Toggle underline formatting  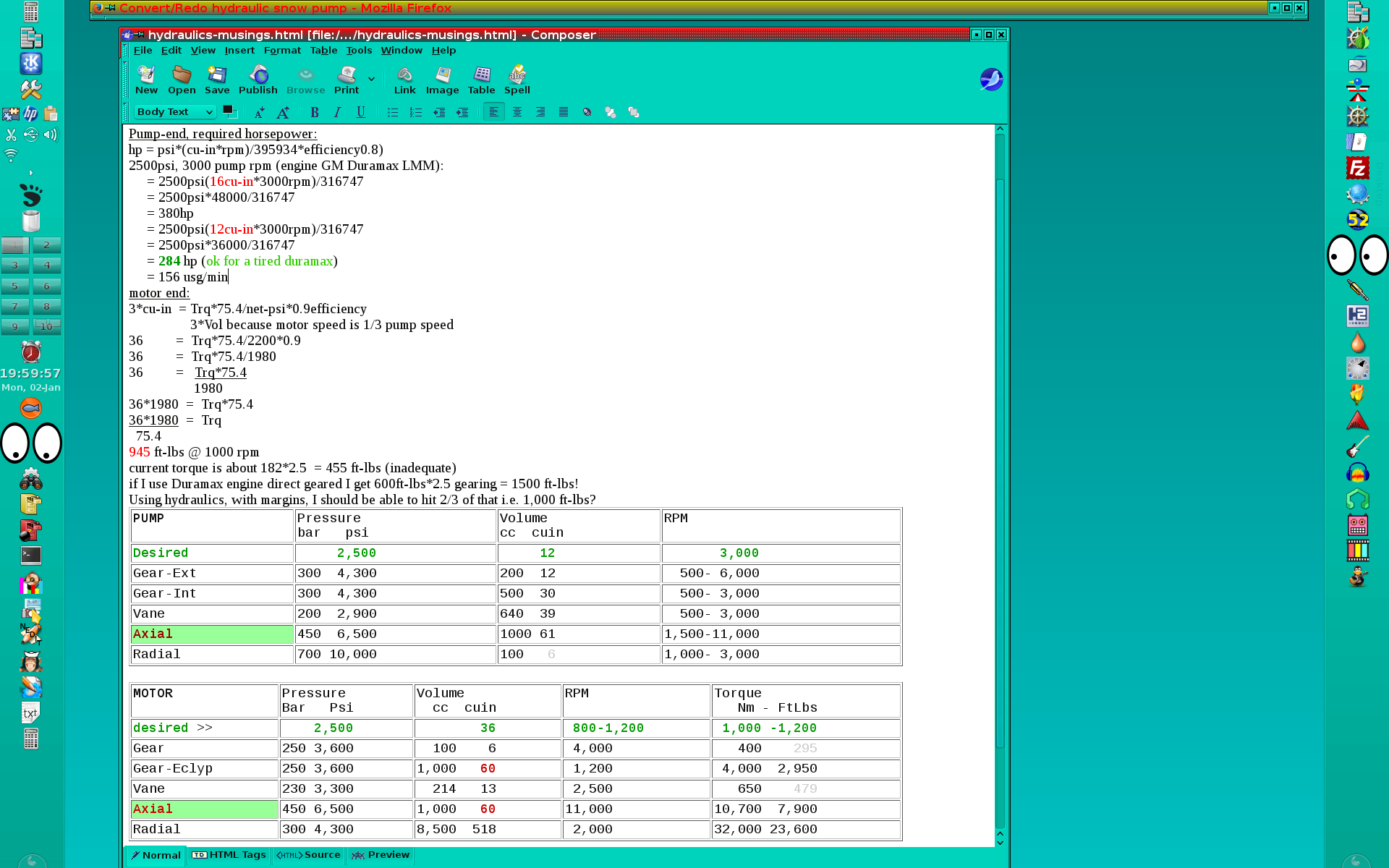(x=360, y=112)
